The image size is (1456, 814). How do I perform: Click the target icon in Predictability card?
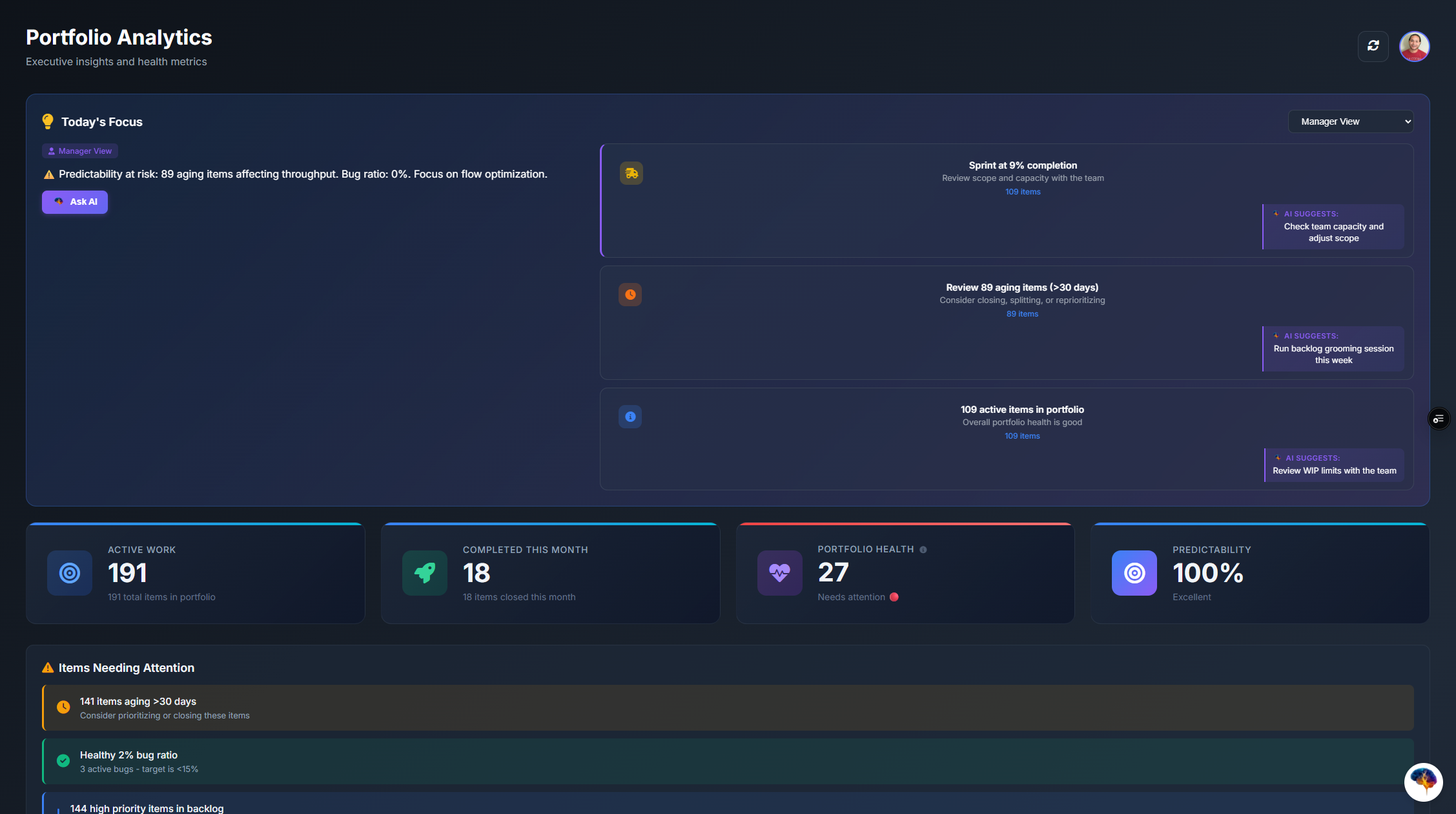tap(1134, 573)
